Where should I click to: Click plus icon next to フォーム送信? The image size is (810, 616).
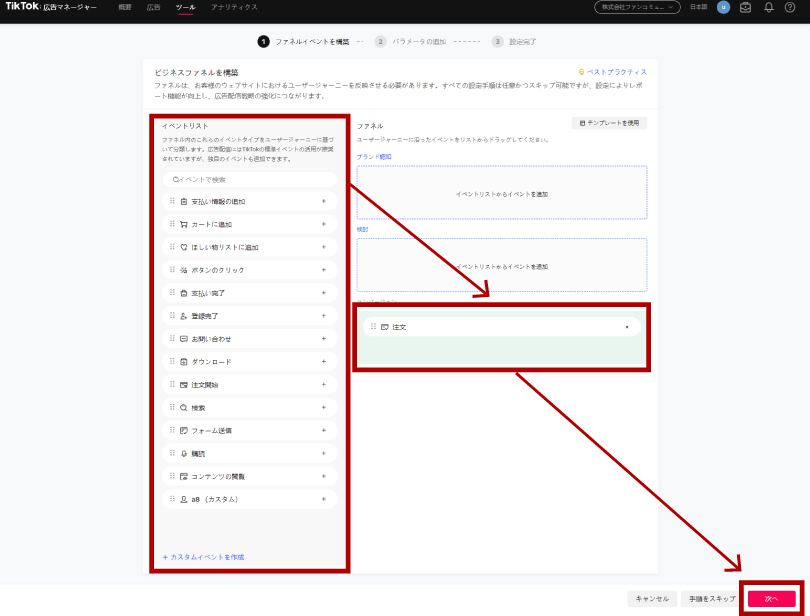(x=324, y=430)
